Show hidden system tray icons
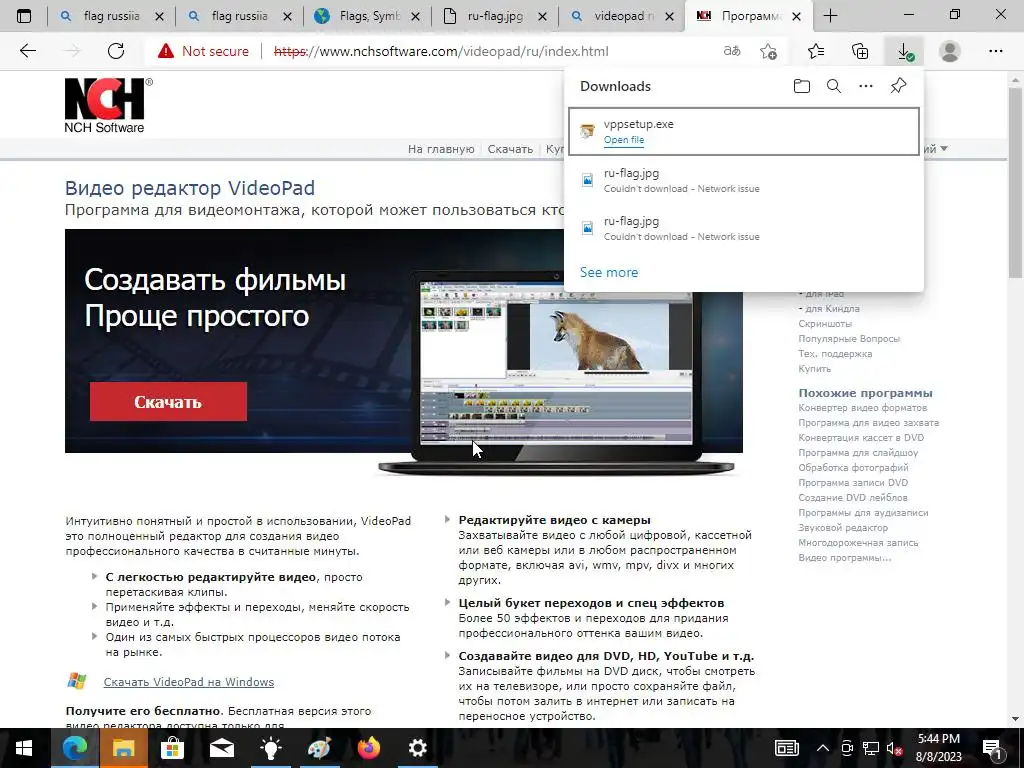The image size is (1024, 768). click(x=823, y=748)
